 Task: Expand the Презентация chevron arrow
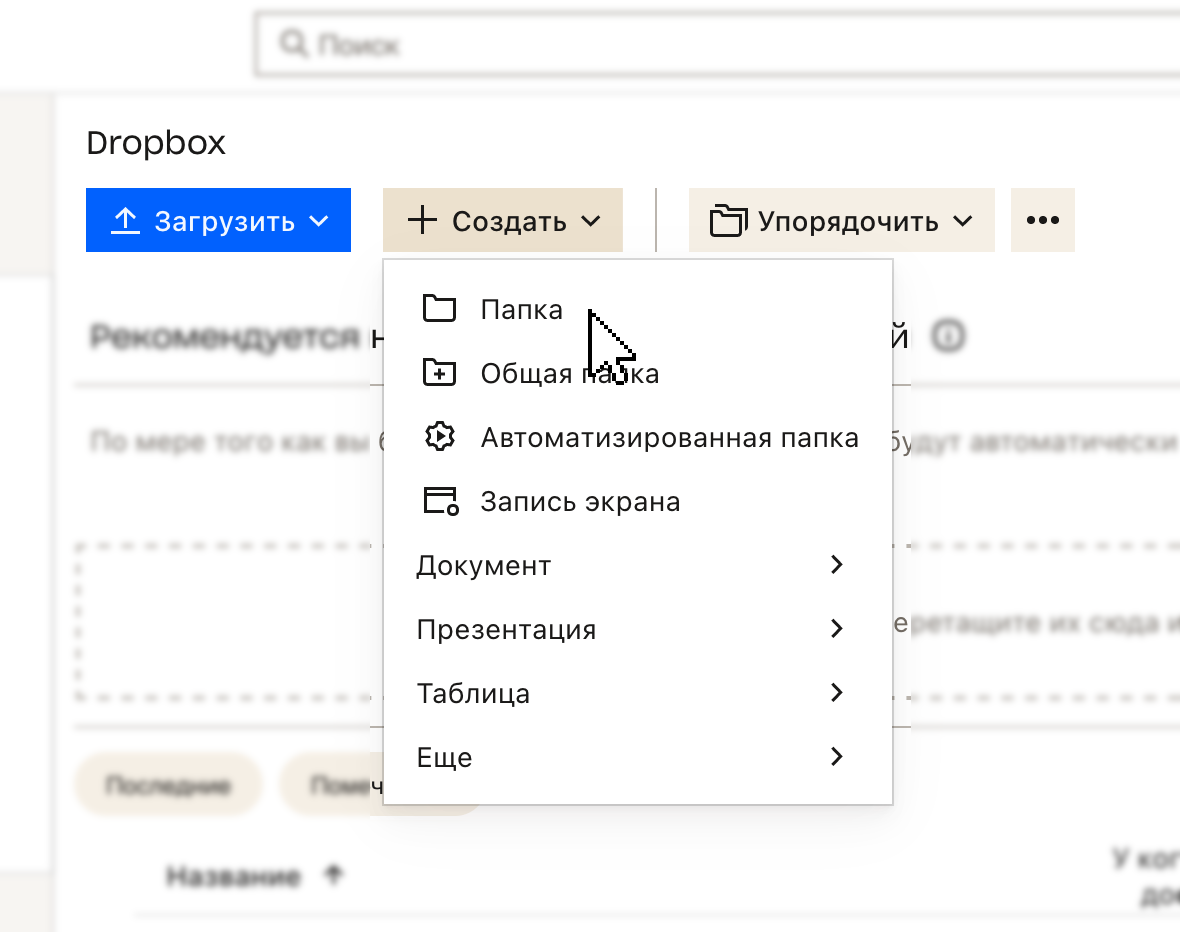tap(836, 629)
